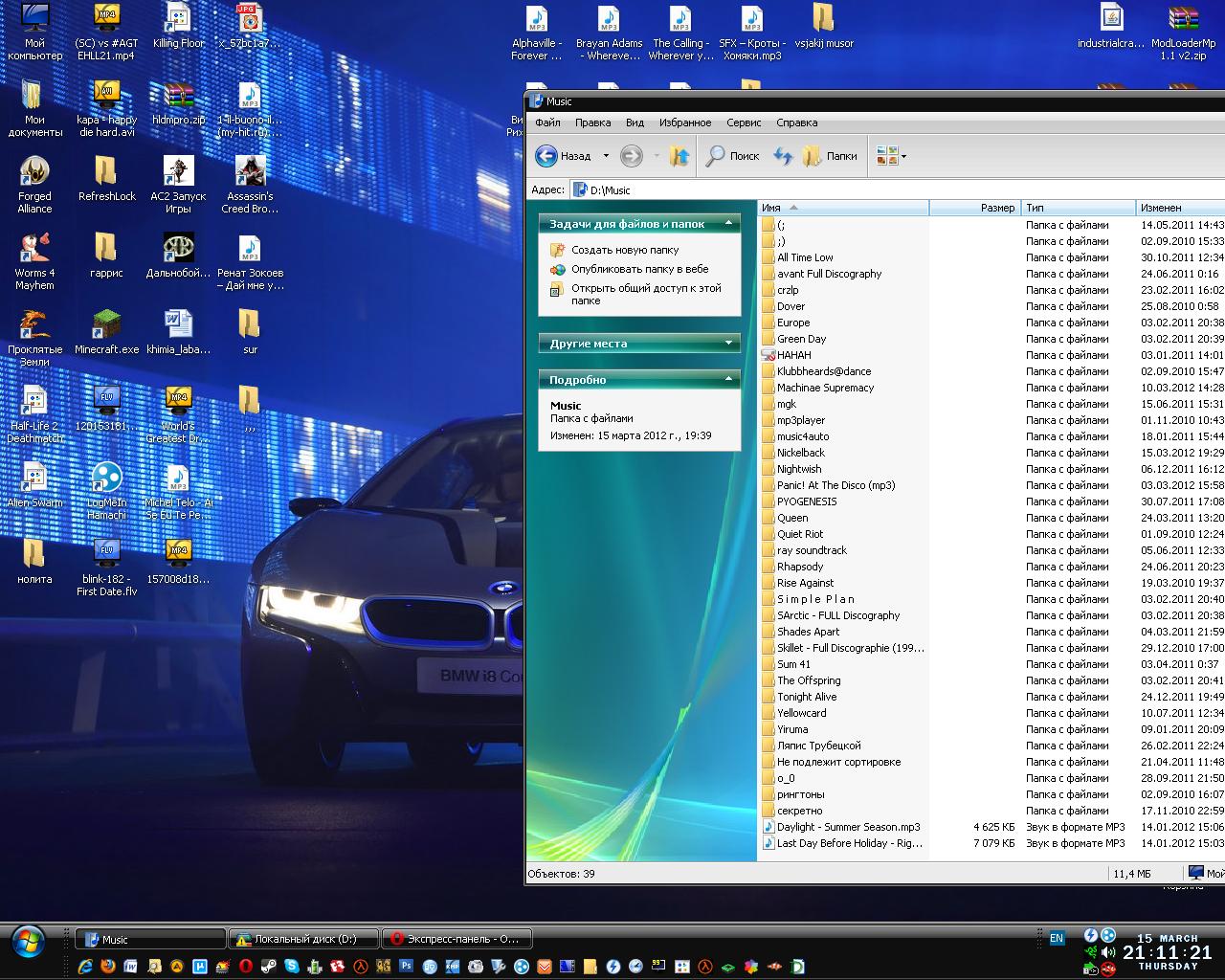Select vsjakij musor folder on desktop

823,27
